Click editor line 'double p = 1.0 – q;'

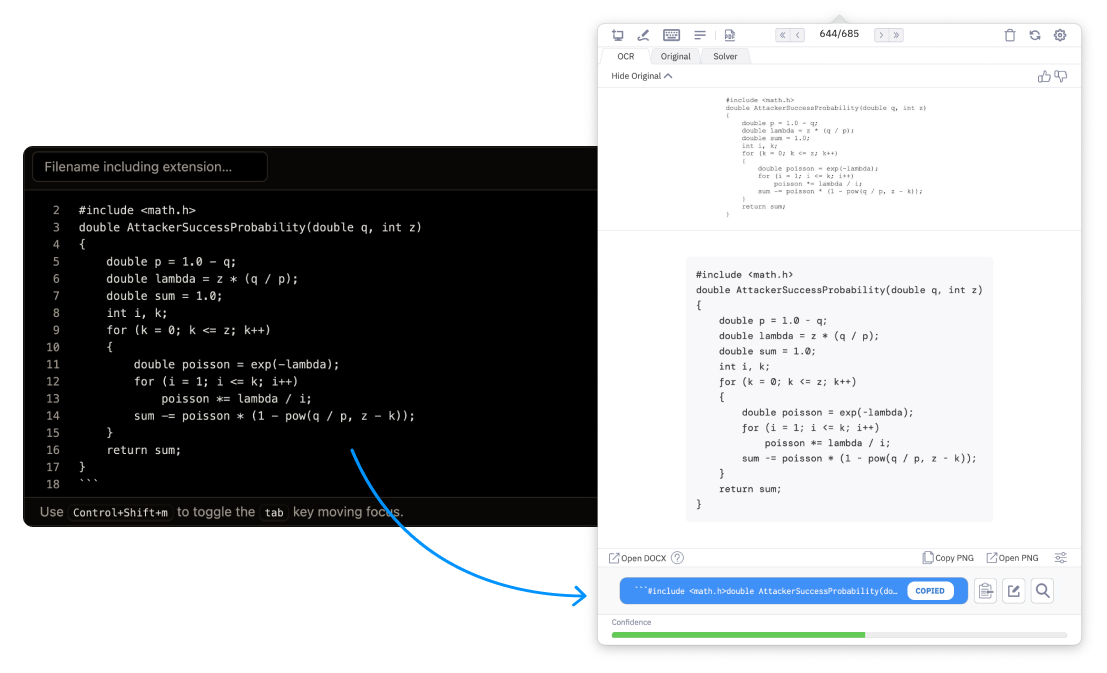(171, 261)
